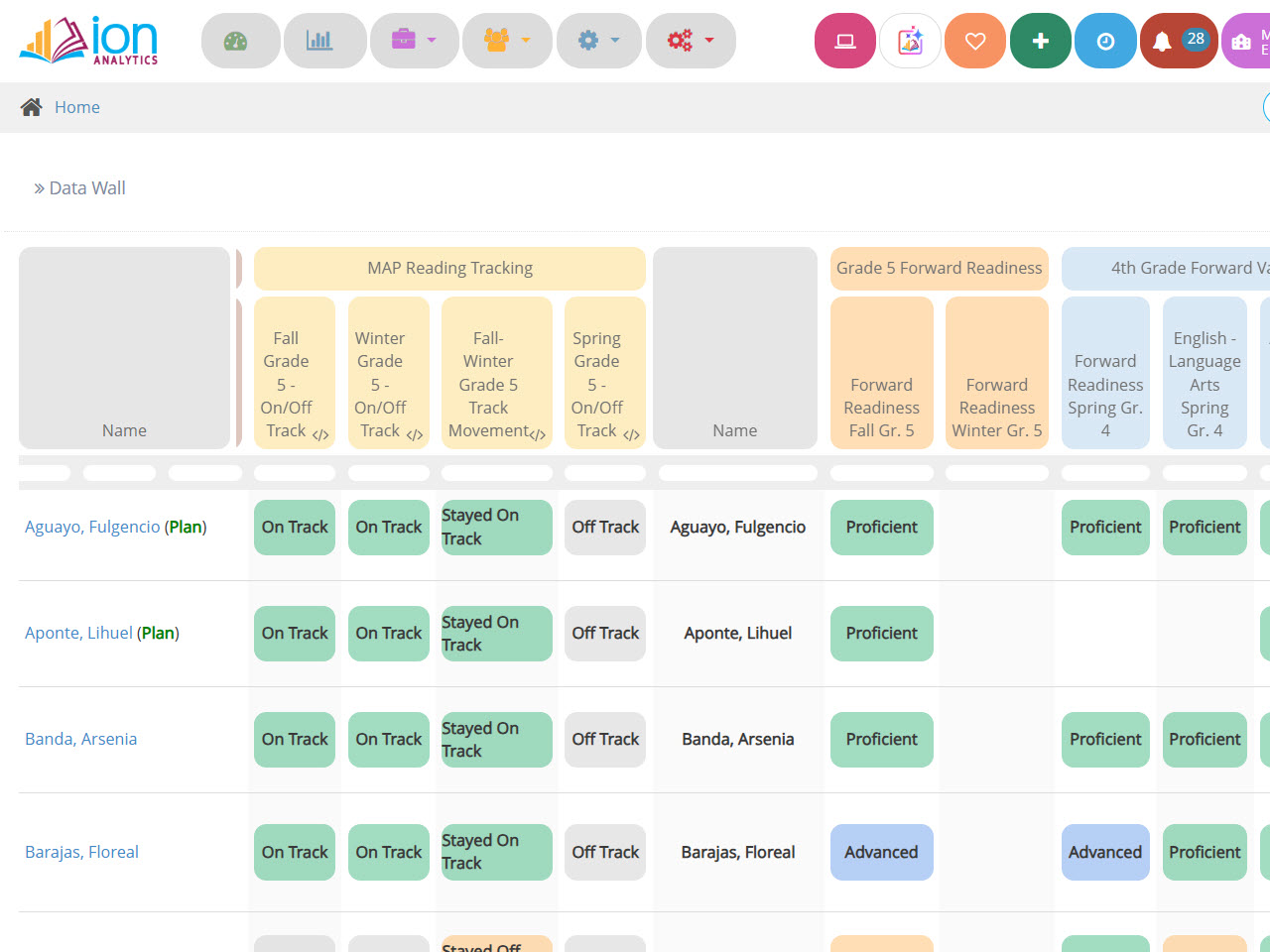Select the MAP Reading Tracking group header
This screenshot has width=1270, height=952.
pyautogui.click(x=449, y=269)
